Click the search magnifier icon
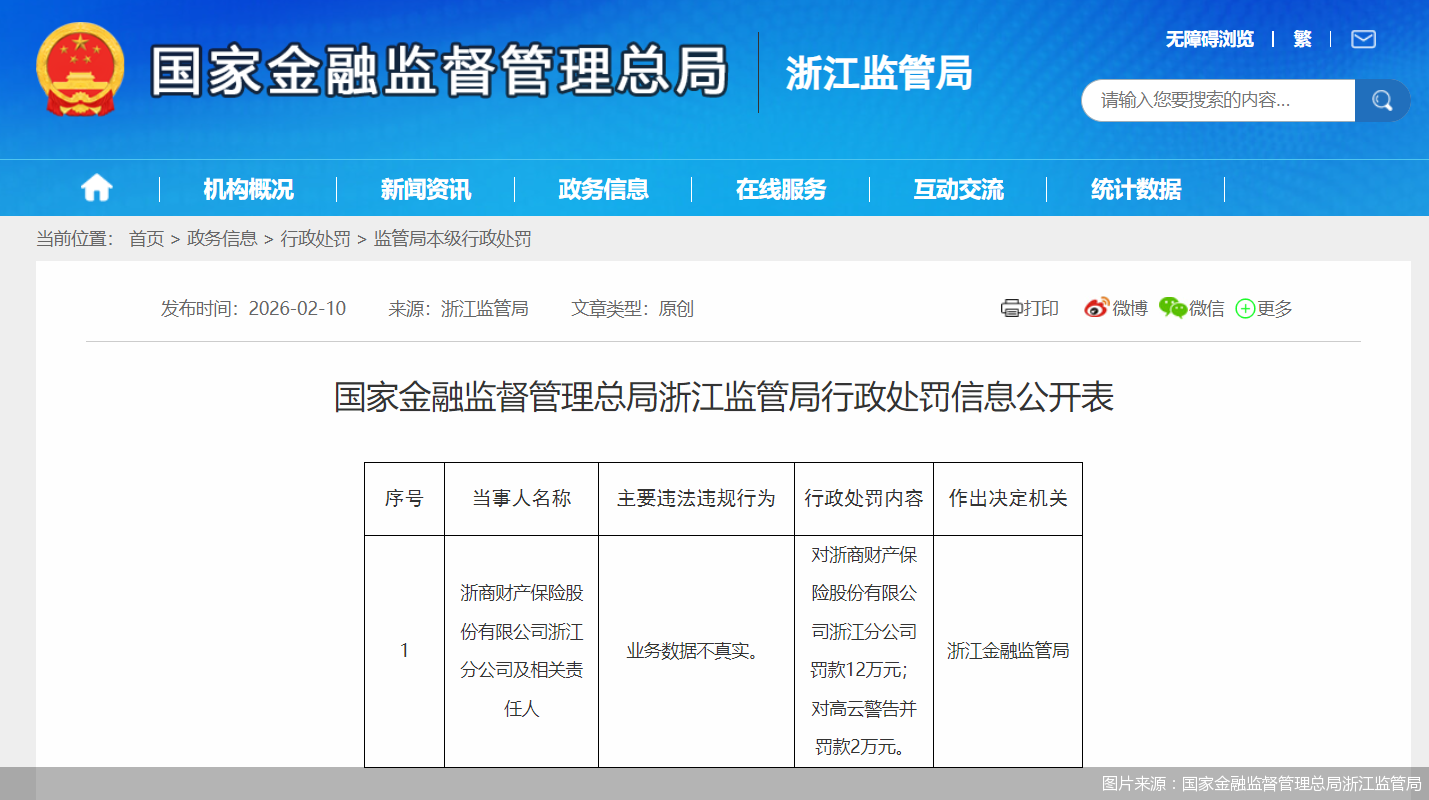The image size is (1429, 800). click(x=1381, y=100)
